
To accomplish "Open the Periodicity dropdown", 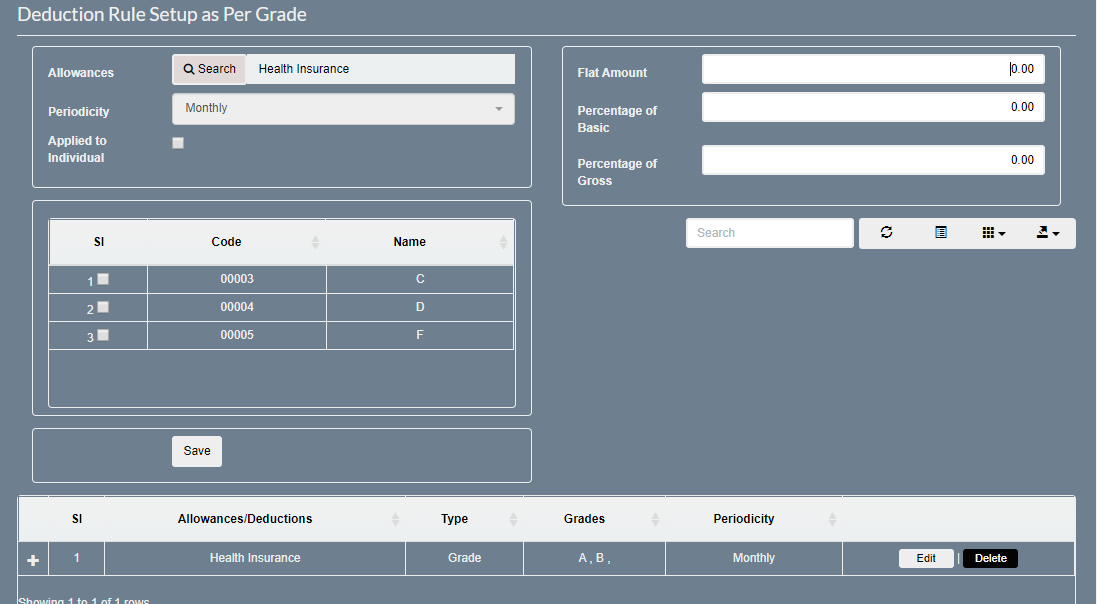I will [x=343, y=108].
